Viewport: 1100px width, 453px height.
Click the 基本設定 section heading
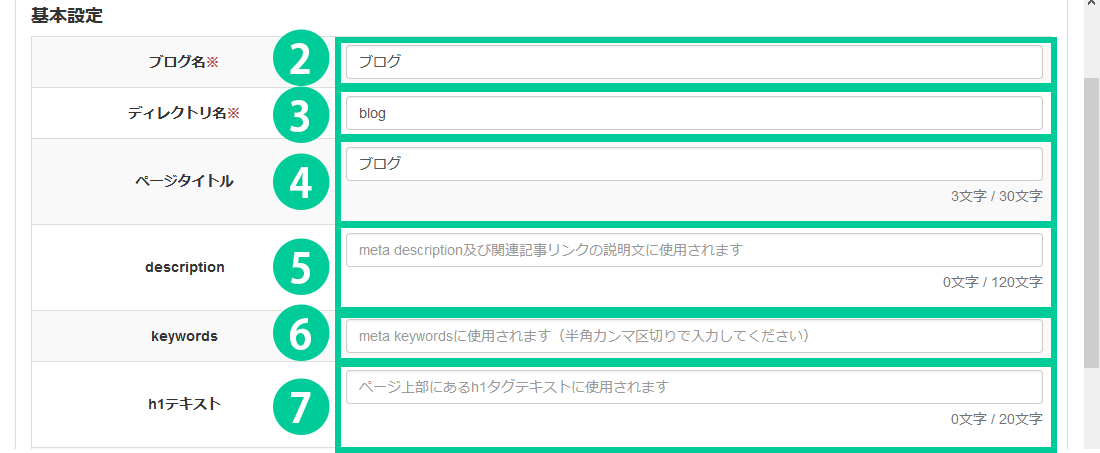point(67,16)
